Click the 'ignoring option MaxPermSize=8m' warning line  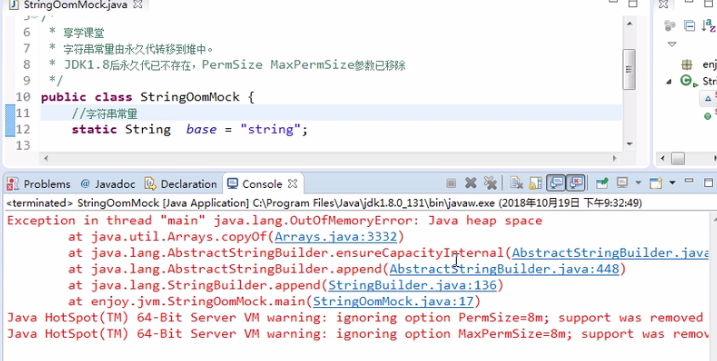(x=358, y=334)
